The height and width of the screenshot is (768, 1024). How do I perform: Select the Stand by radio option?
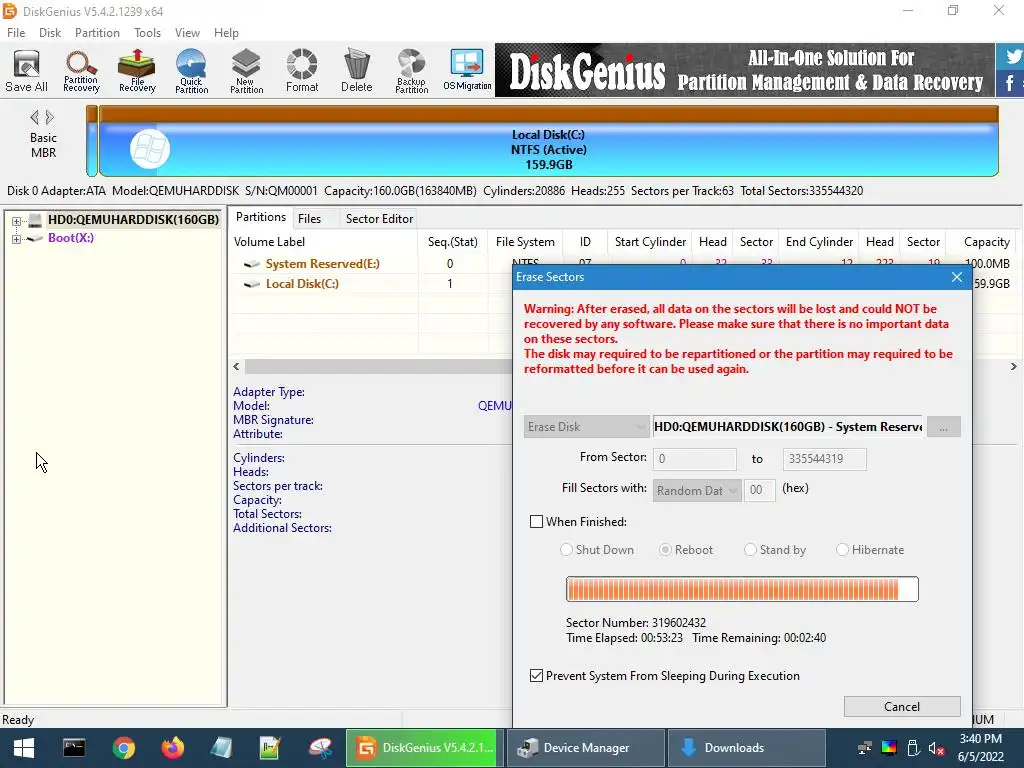(x=750, y=550)
